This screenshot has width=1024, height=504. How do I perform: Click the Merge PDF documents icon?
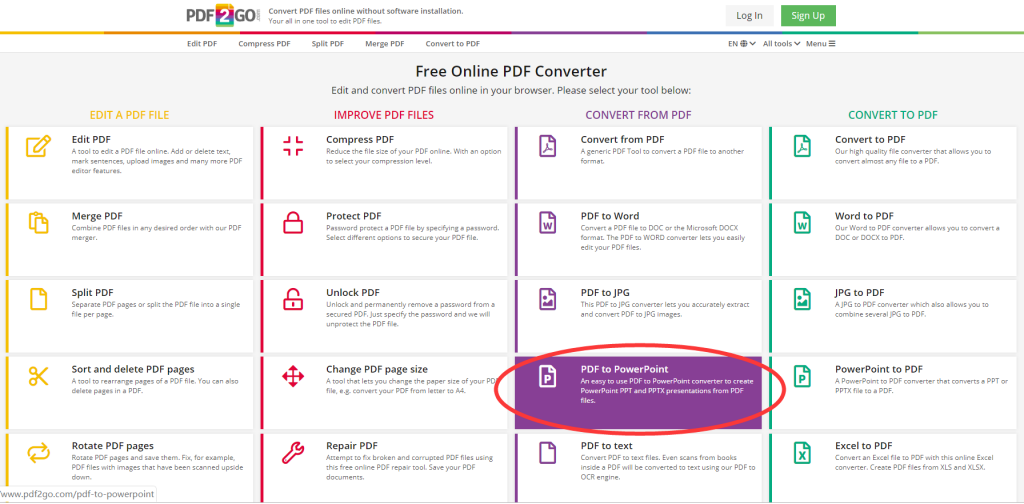coord(39,223)
